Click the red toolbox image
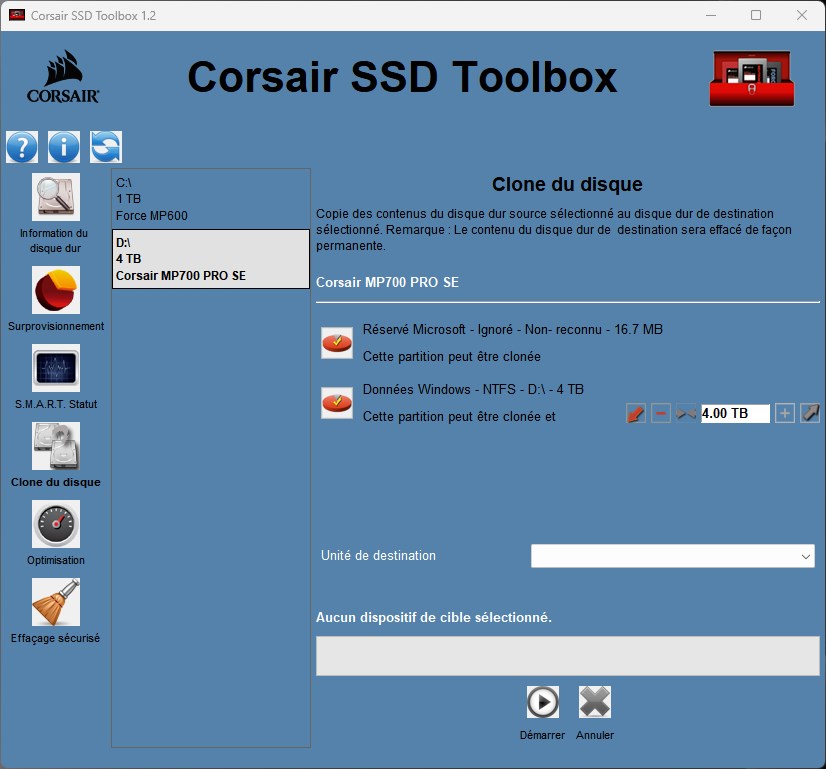 click(x=752, y=78)
